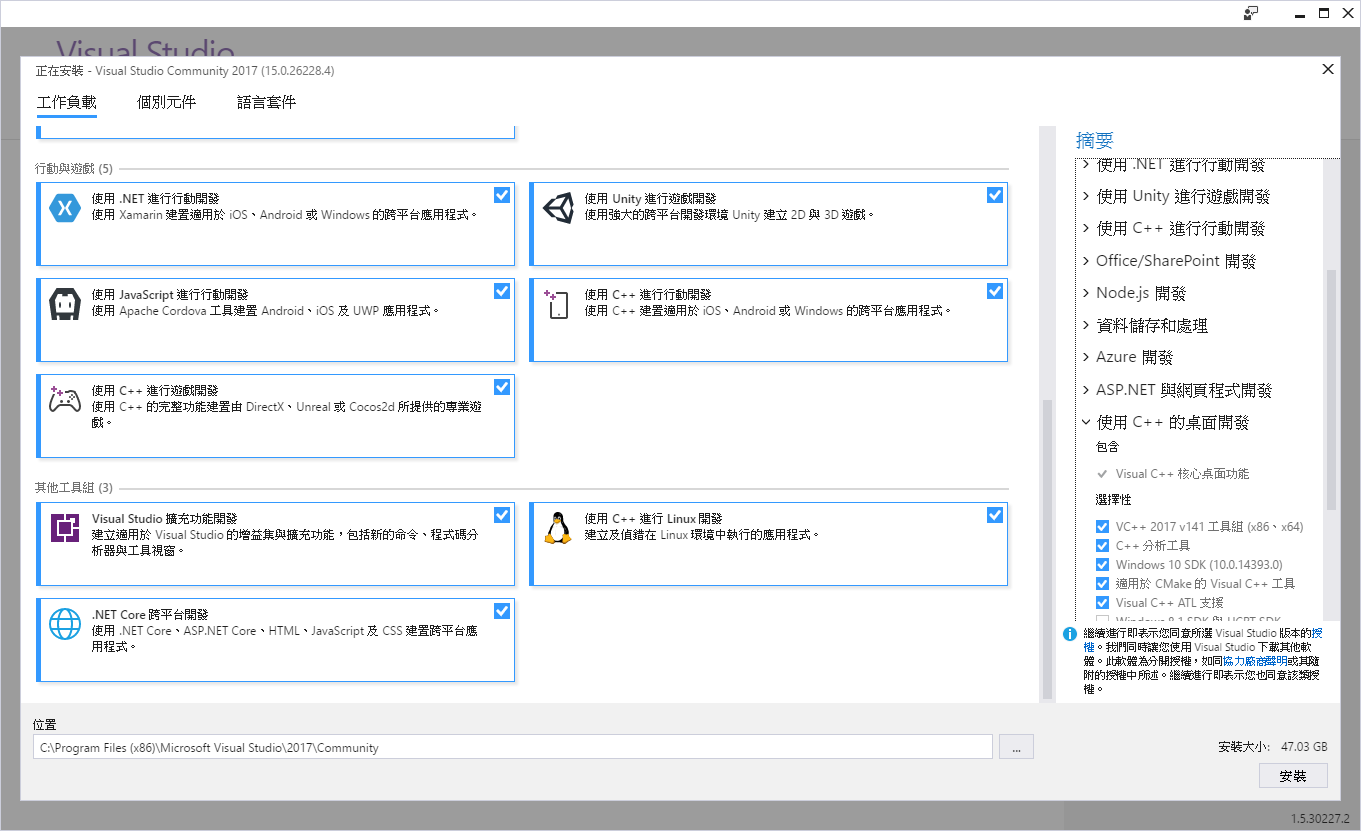Click the 安裝 button
This screenshot has width=1361, height=831.
tap(1293, 776)
